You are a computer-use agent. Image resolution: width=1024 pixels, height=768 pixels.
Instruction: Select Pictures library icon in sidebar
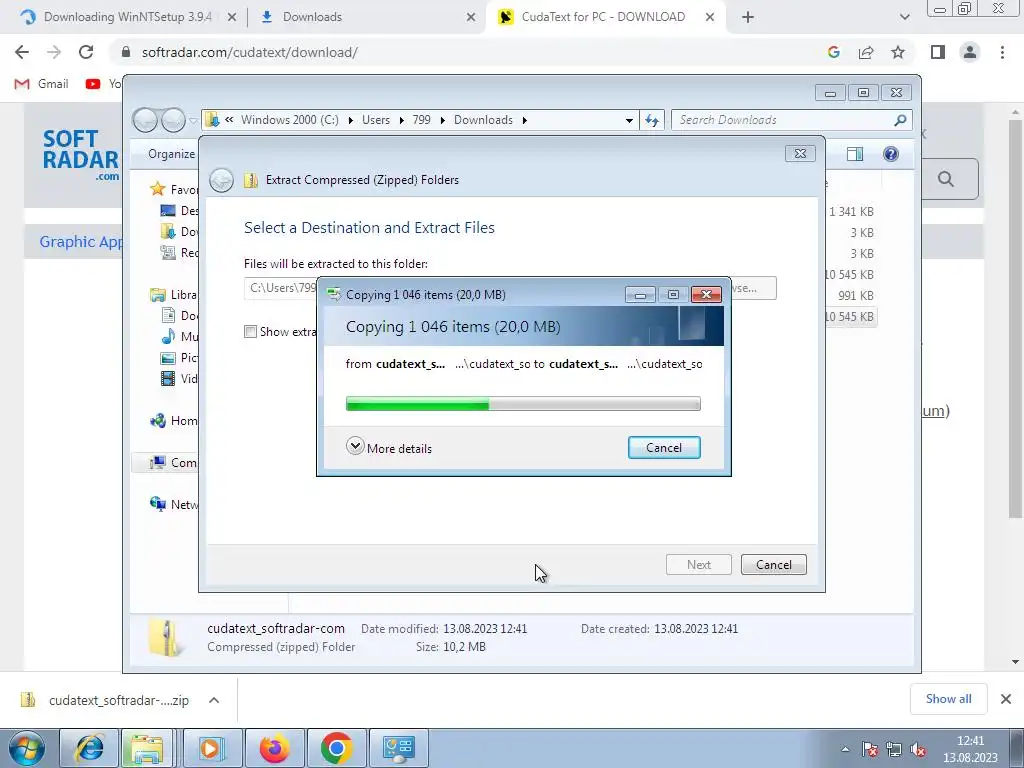(168, 357)
